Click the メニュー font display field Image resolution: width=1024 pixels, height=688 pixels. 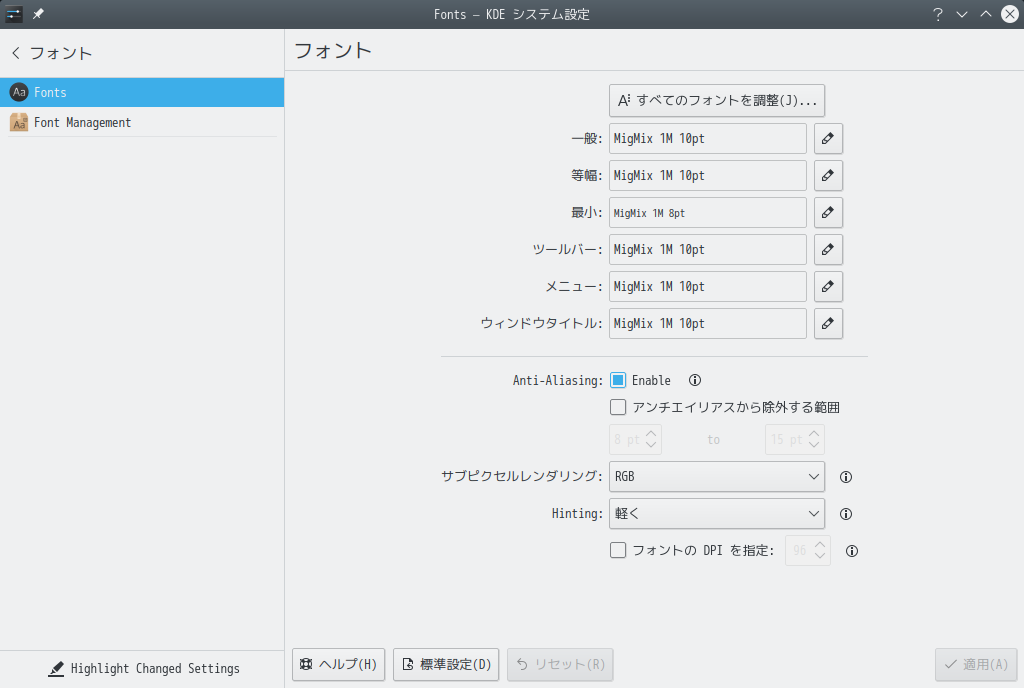pos(708,287)
